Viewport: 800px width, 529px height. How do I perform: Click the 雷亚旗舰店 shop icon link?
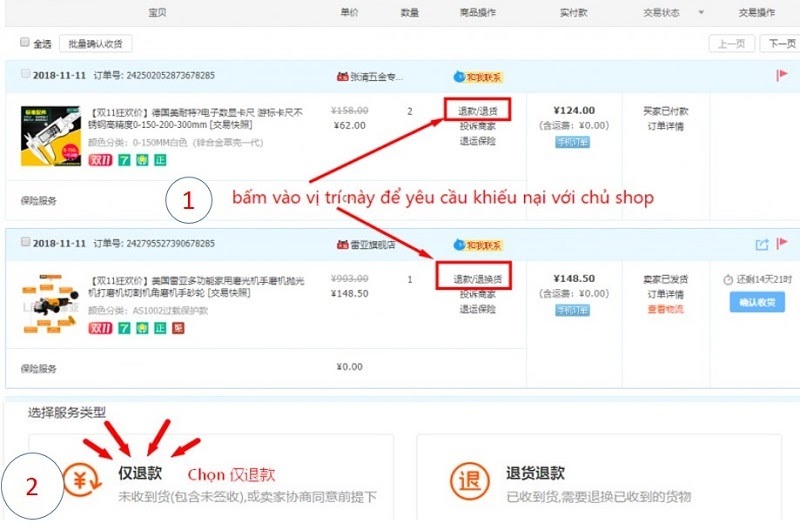[x=341, y=244]
